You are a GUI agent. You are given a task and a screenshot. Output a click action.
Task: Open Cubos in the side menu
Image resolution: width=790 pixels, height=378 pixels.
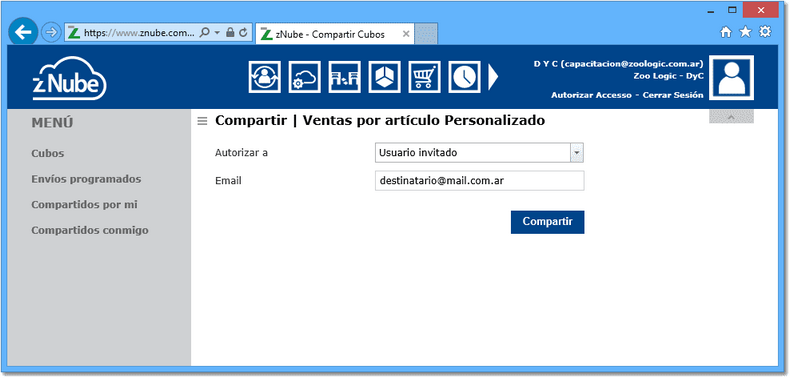pos(48,153)
